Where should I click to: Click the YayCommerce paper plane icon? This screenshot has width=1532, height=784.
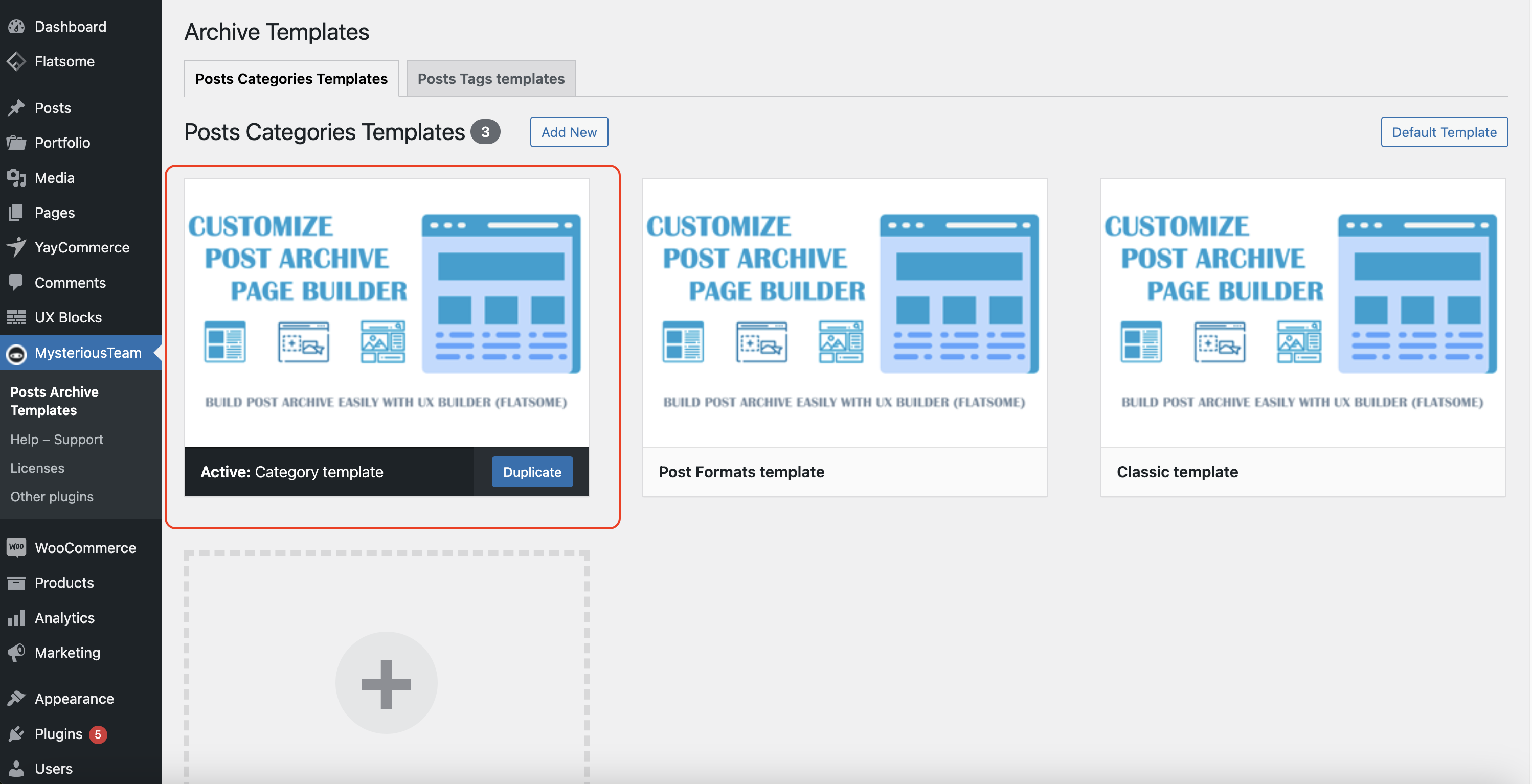click(x=17, y=247)
